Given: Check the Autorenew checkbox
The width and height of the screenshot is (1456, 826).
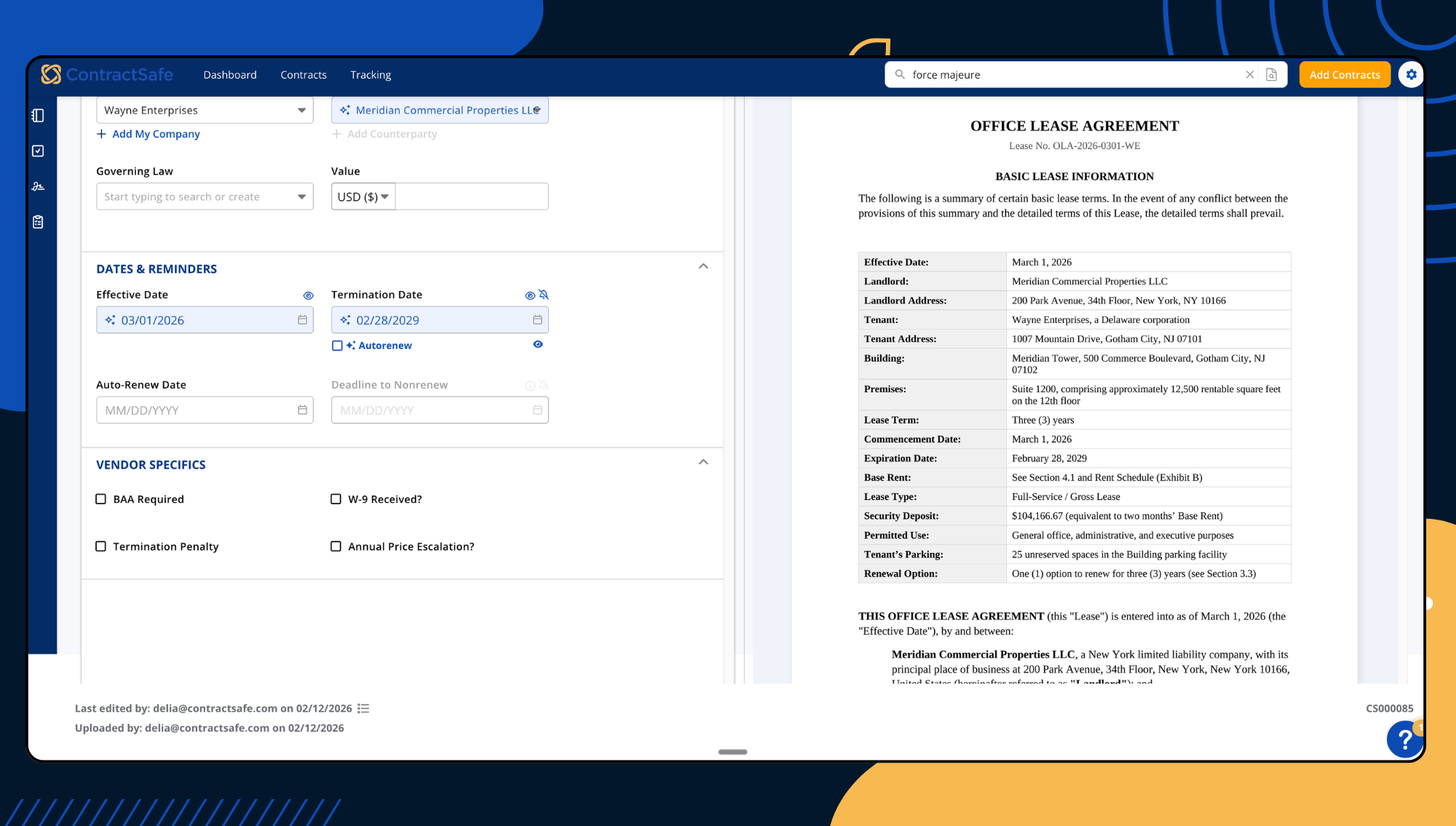Looking at the screenshot, I should (337, 346).
